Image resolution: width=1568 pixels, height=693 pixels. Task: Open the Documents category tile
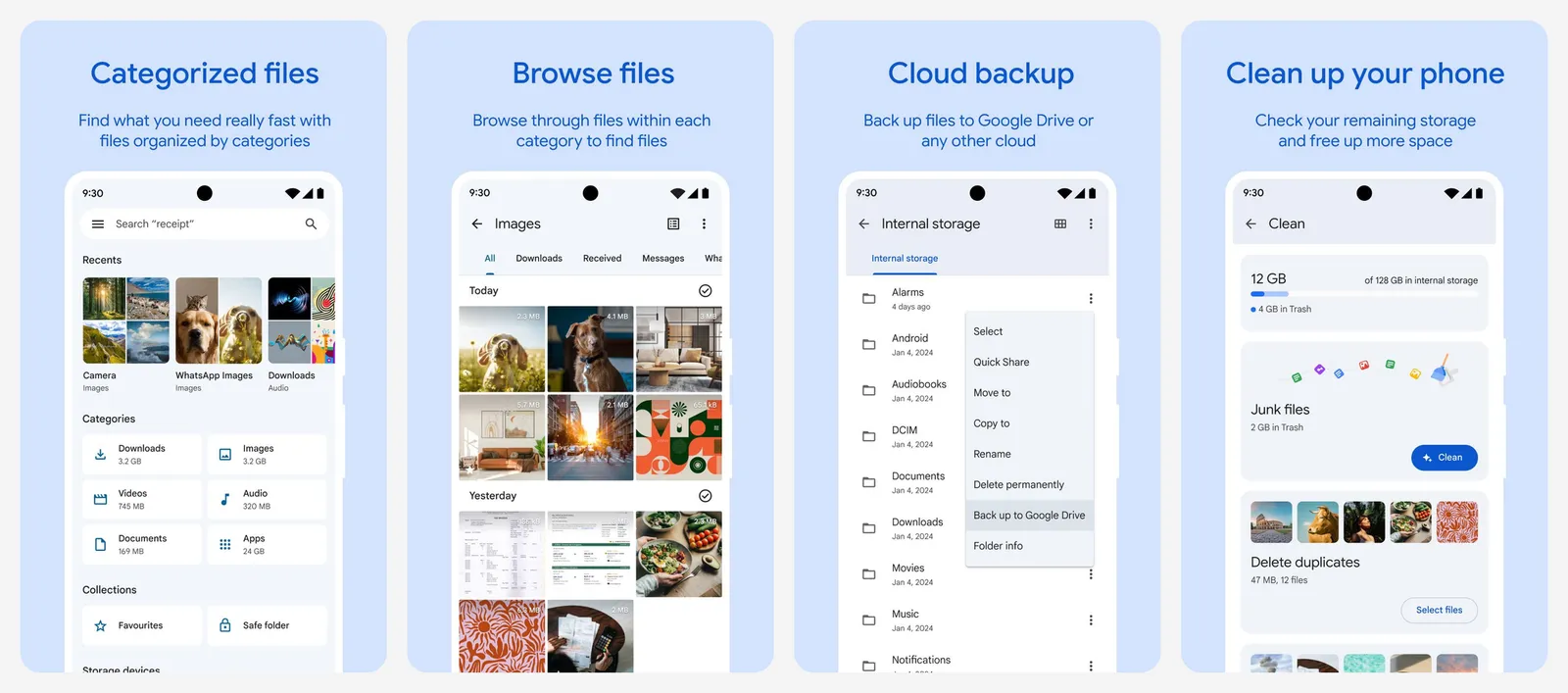click(x=142, y=544)
